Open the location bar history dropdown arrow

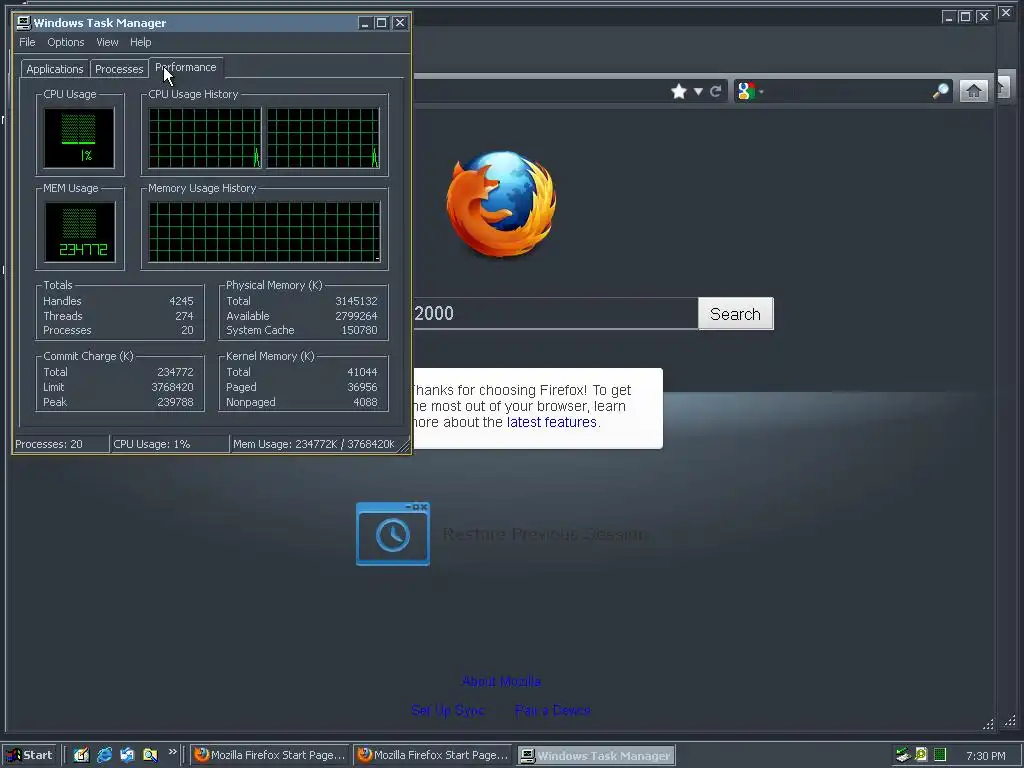[x=698, y=91]
